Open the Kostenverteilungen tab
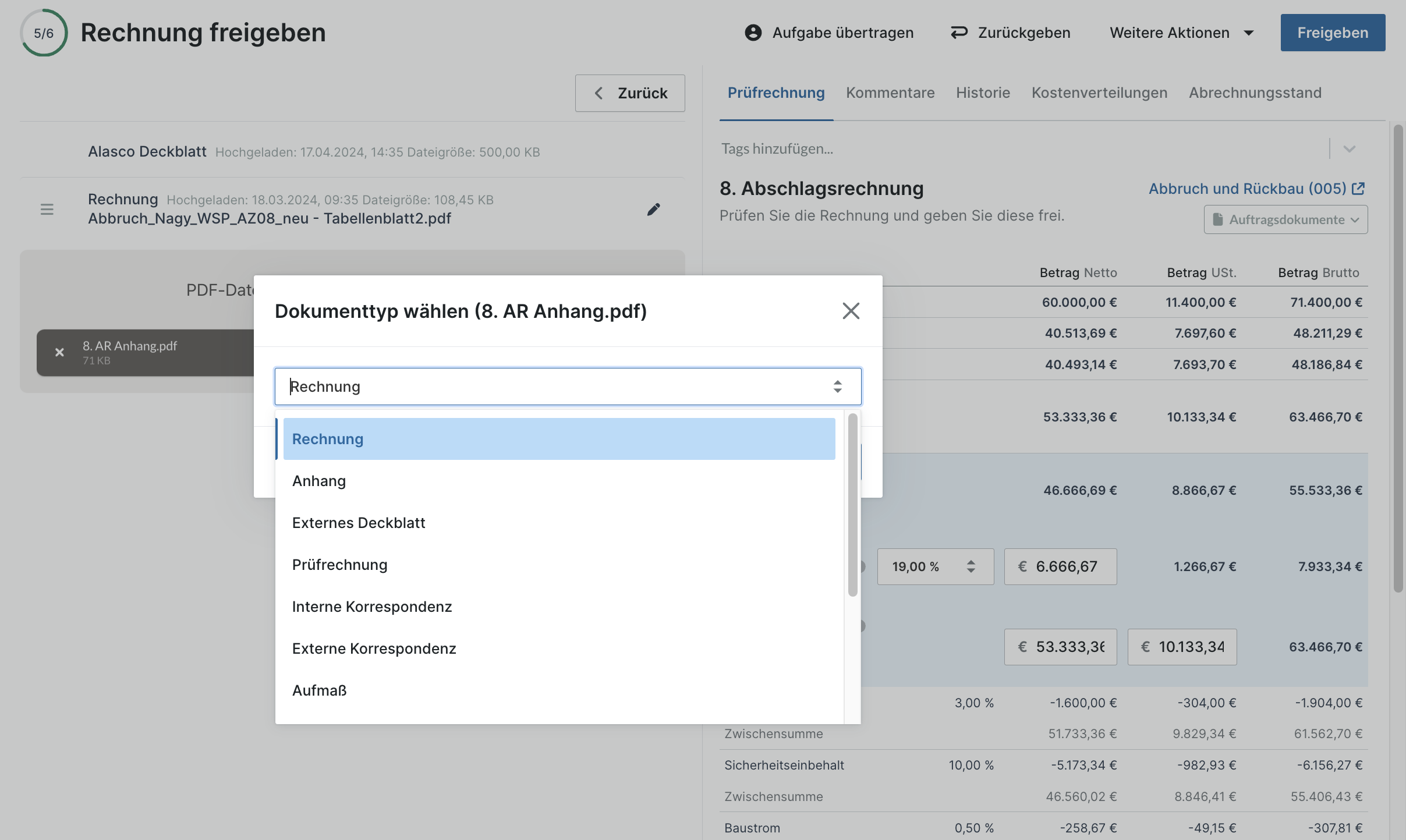 coord(1099,93)
